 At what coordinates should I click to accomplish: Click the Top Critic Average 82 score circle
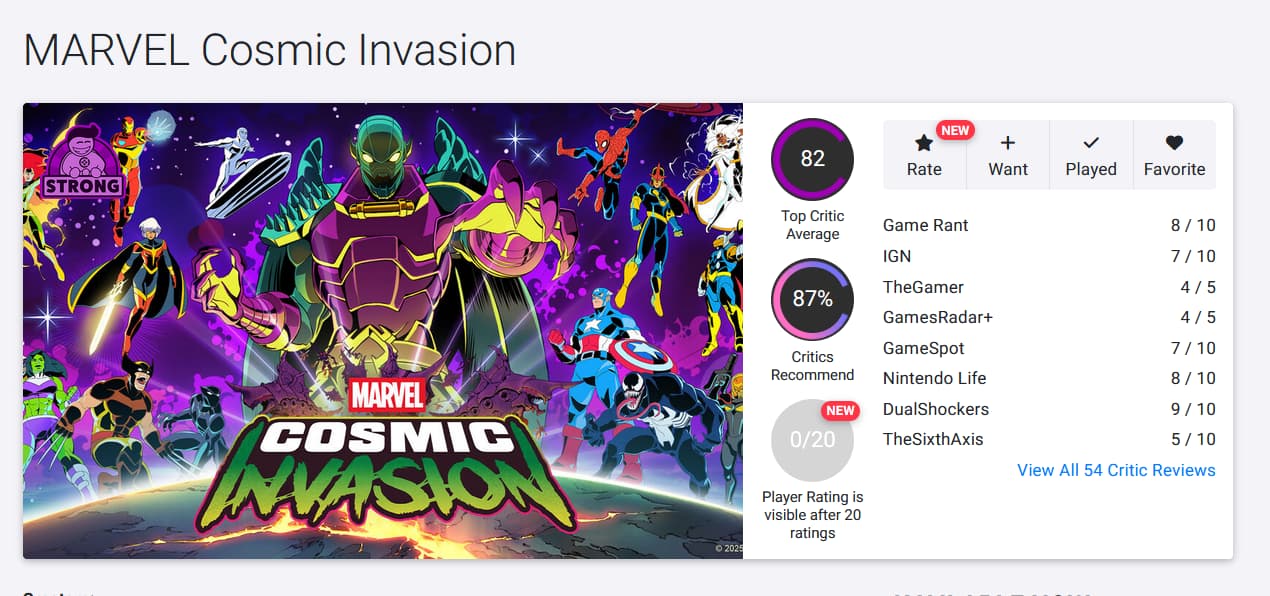[x=812, y=159]
